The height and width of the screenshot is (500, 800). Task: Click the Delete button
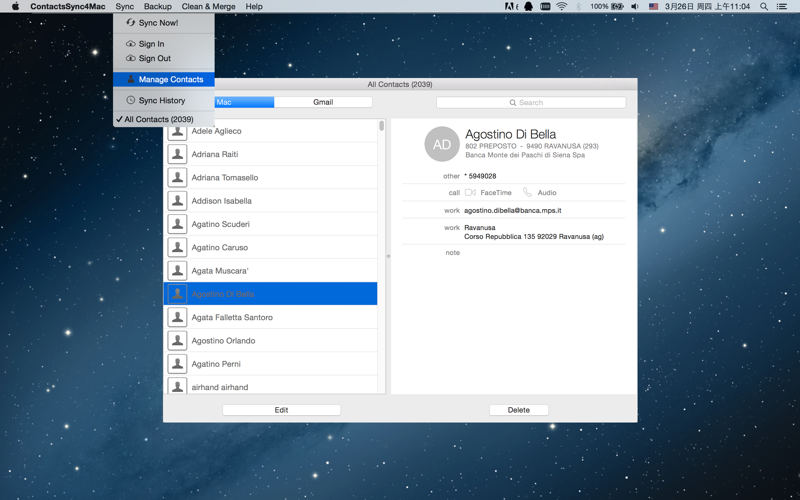(x=519, y=410)
